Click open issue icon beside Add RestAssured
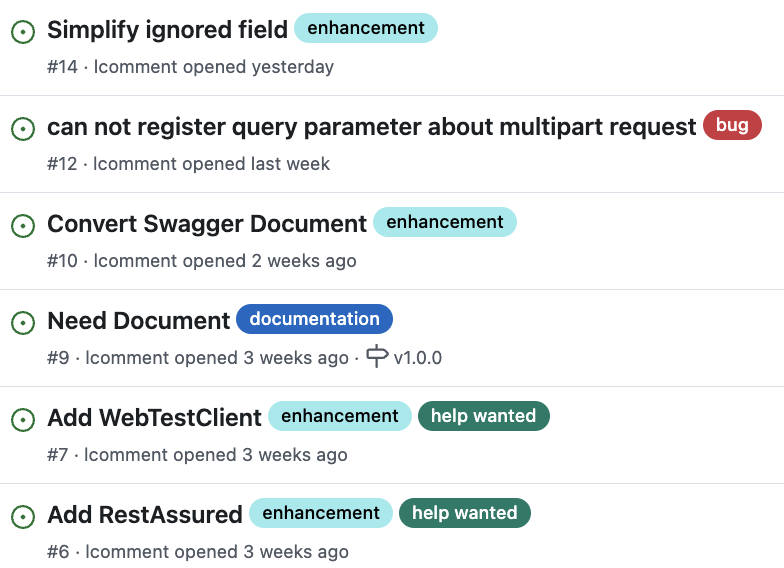The height and width of the screenshot is (568, 784). click(23, 517)
